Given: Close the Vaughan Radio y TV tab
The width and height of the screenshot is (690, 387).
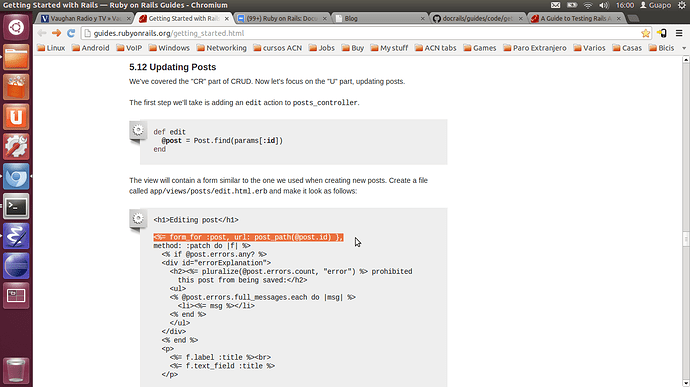Looking at the screenshot, I should click(x=128, y=18).
